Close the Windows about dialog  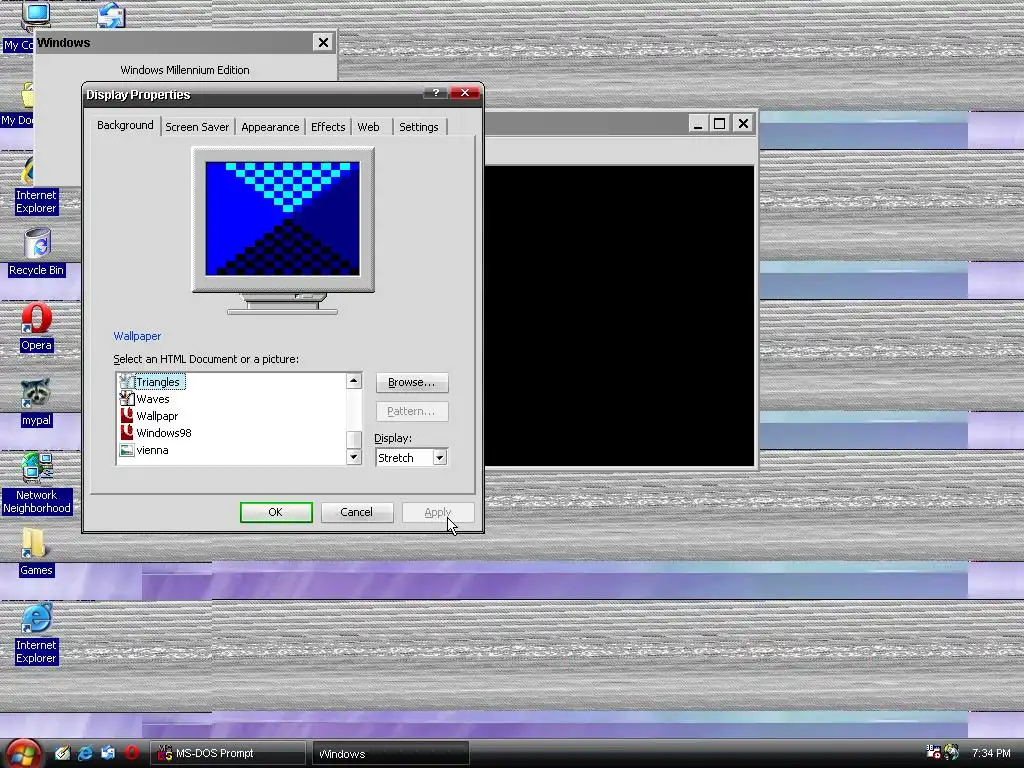coord(323,42)
